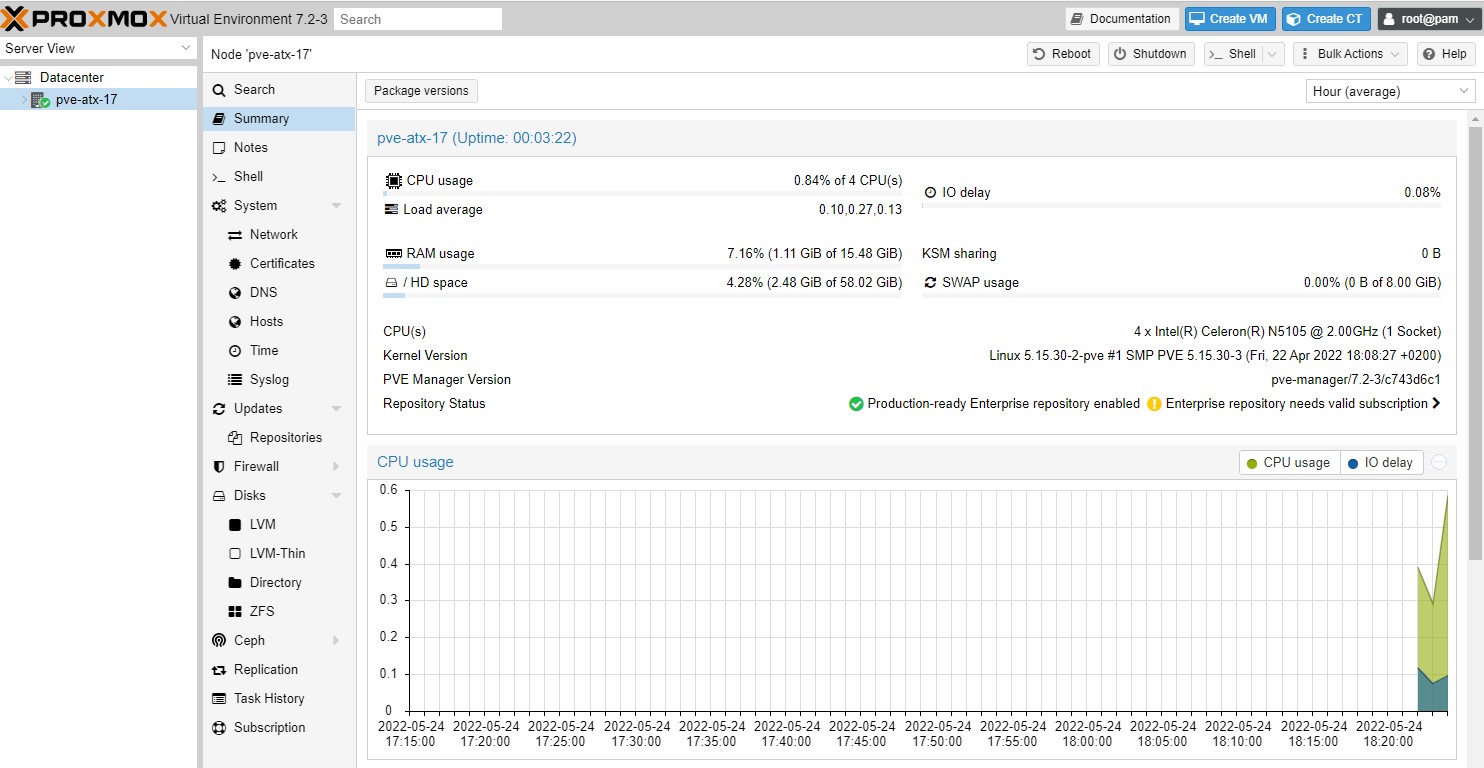Click the Package versions button
Viewport: 1484px width, 768px height.
coord(421,91)
